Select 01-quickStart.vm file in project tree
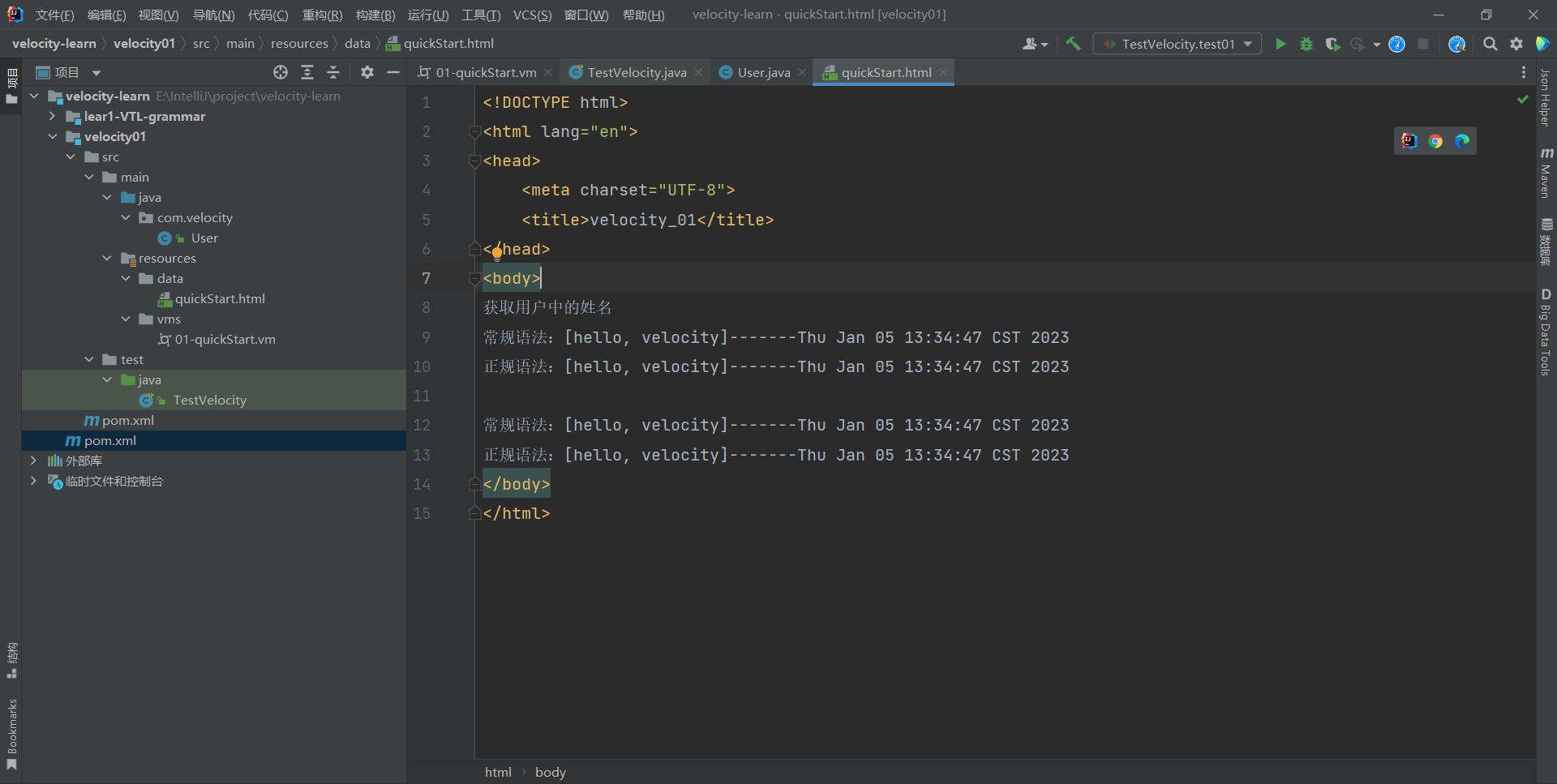 (x=225, y=339)
